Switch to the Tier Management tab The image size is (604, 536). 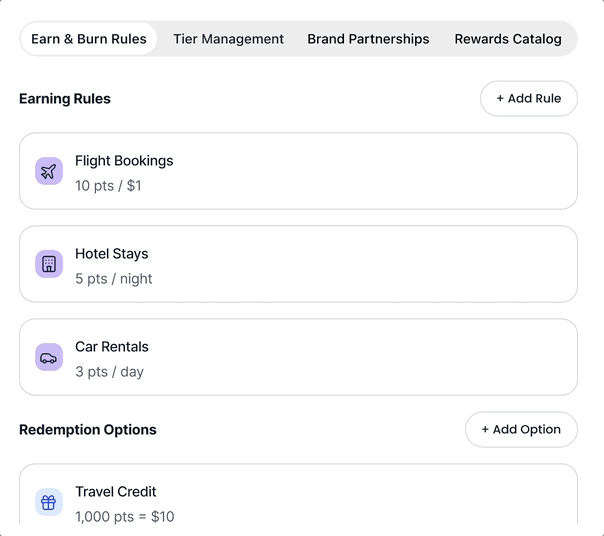(x=228, y=39)
